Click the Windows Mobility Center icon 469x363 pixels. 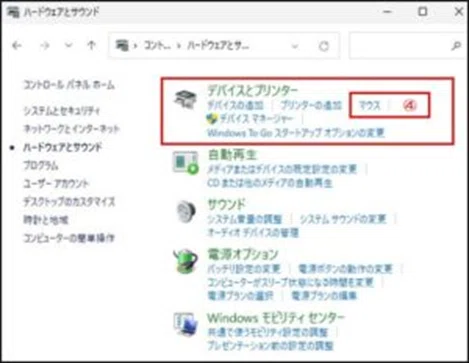tap(185, 324)
